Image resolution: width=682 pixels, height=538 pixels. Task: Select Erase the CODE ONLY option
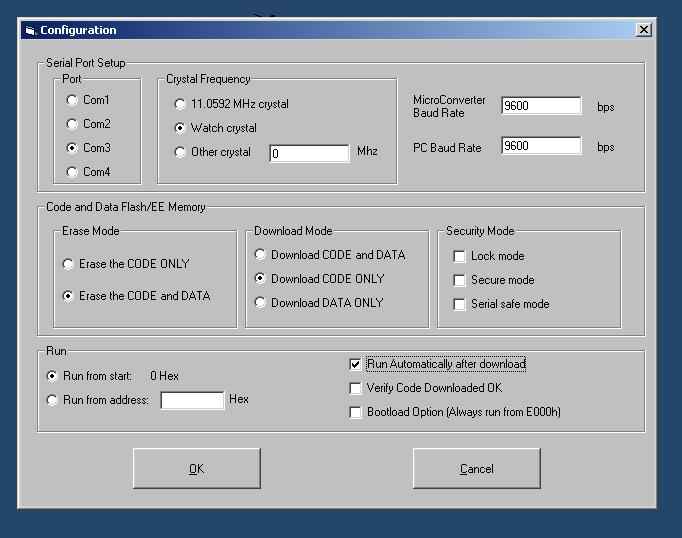click(68, 264)
